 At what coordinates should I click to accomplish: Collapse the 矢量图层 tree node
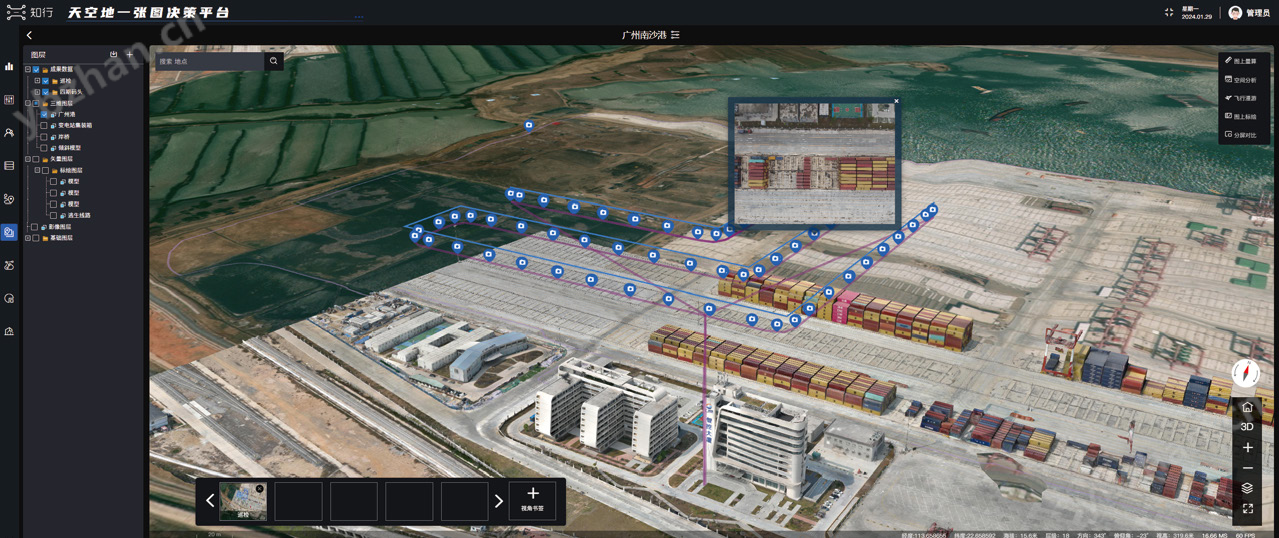[28, 159]
